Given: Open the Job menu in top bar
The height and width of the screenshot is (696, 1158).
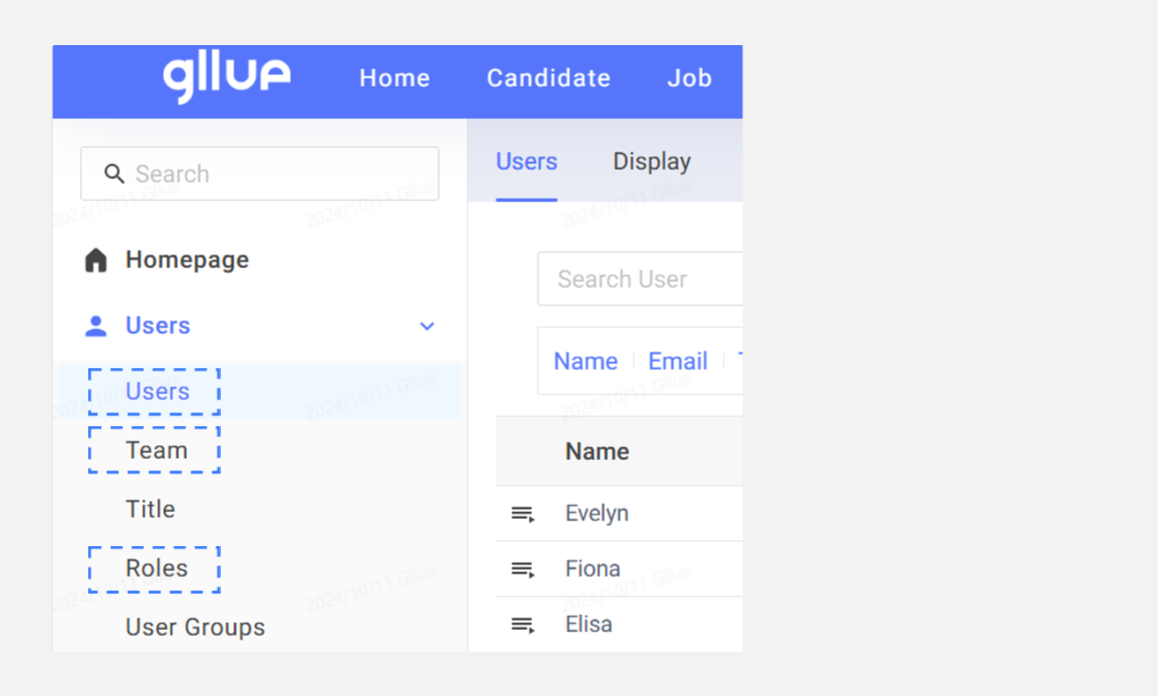Looking at the screenshot, I should (690, 78).
